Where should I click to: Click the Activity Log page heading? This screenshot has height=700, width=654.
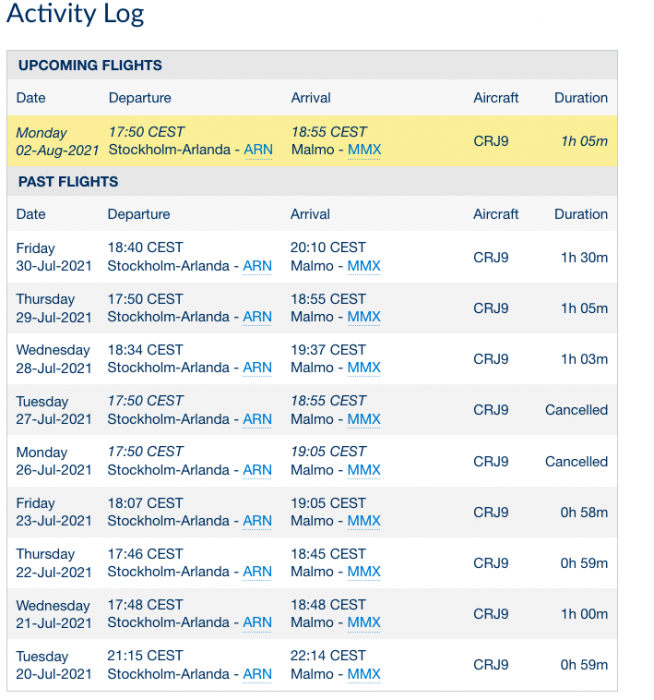(75, 14)
